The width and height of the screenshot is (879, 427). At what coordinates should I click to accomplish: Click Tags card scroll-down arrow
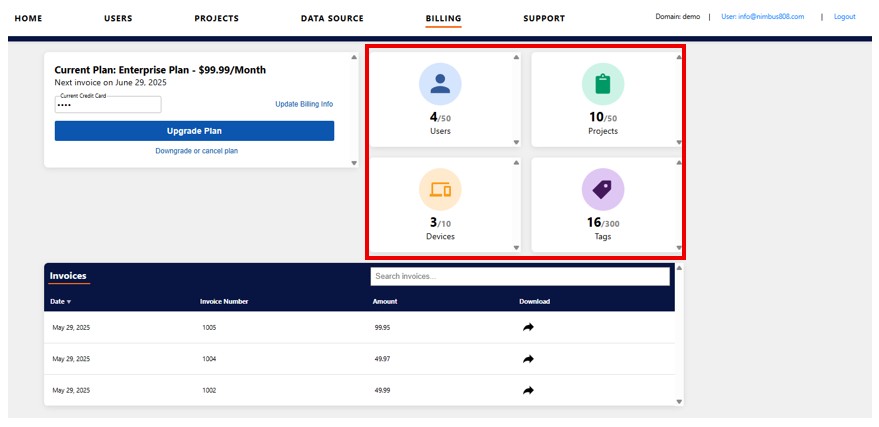[x=679, y=248]
